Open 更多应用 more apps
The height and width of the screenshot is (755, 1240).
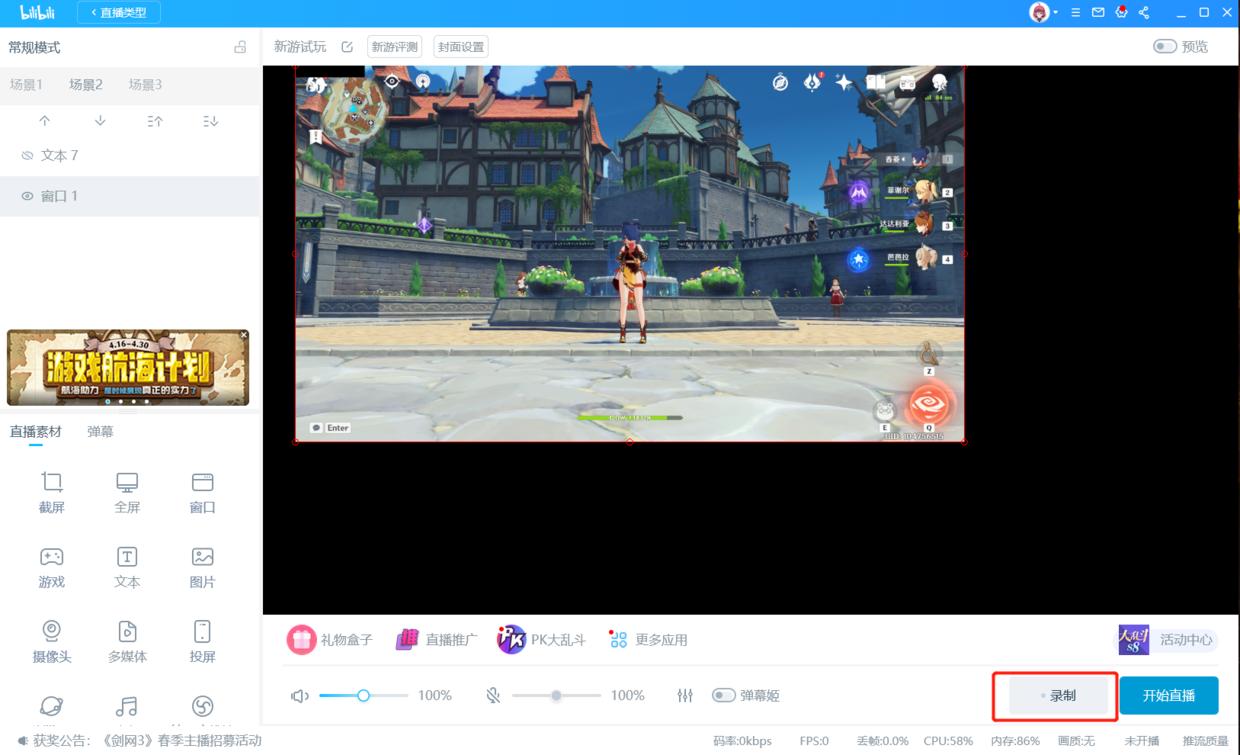tap(648, 639)
